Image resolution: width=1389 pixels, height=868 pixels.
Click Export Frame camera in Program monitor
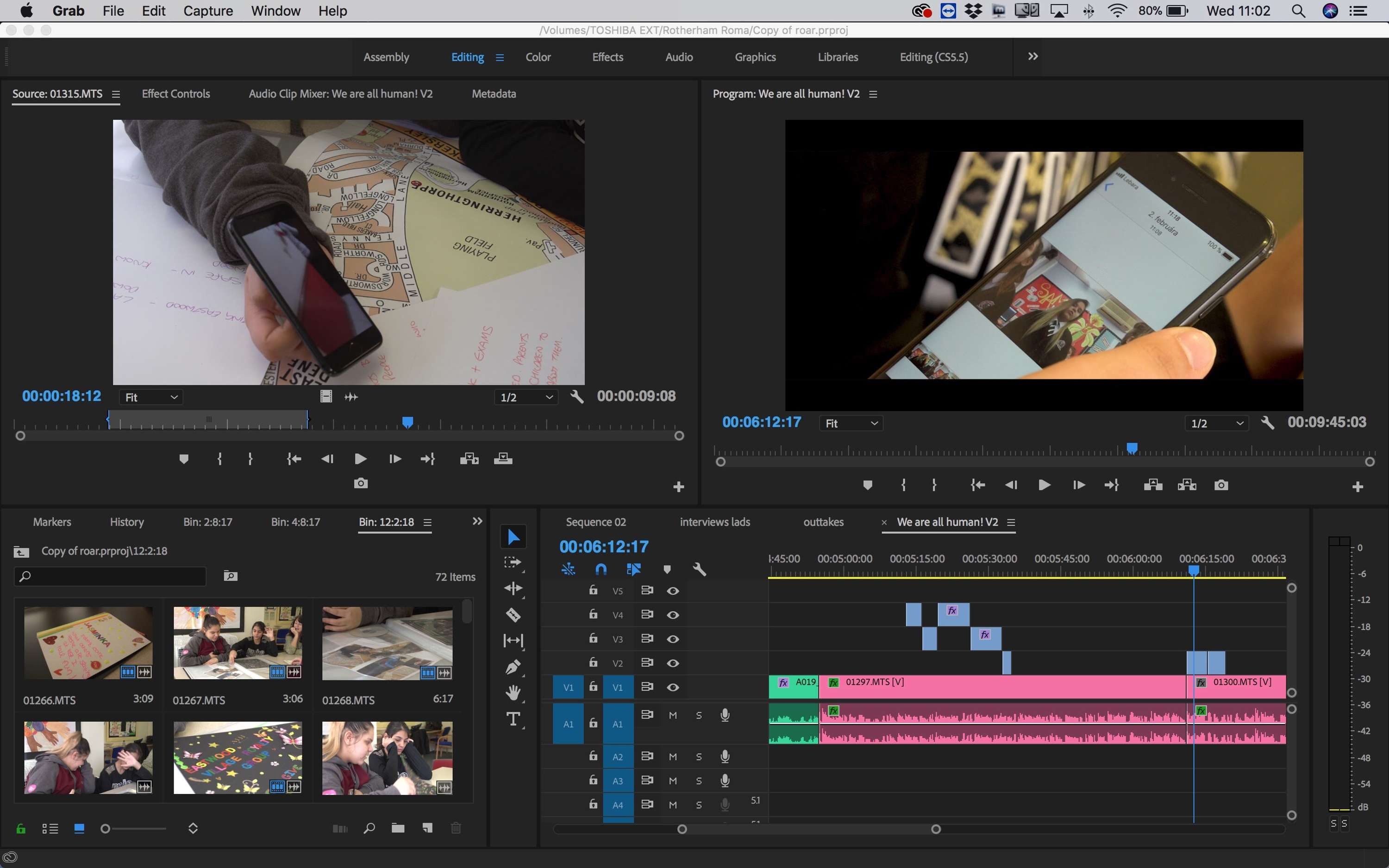[x=1221, y=486]
